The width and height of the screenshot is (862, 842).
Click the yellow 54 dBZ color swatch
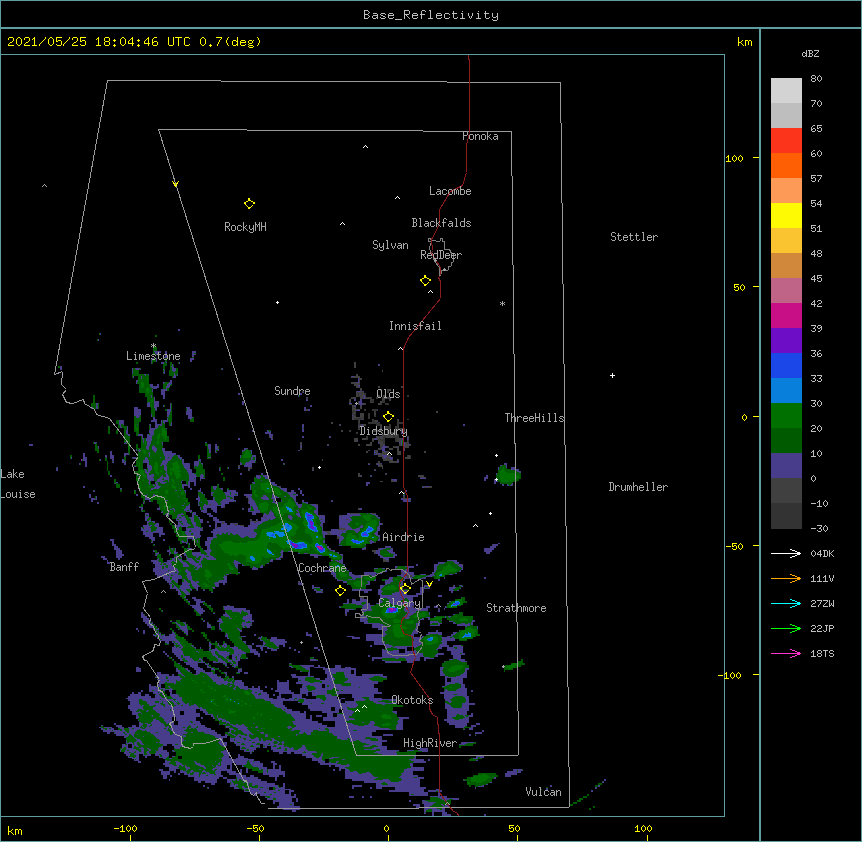[786, 215]
